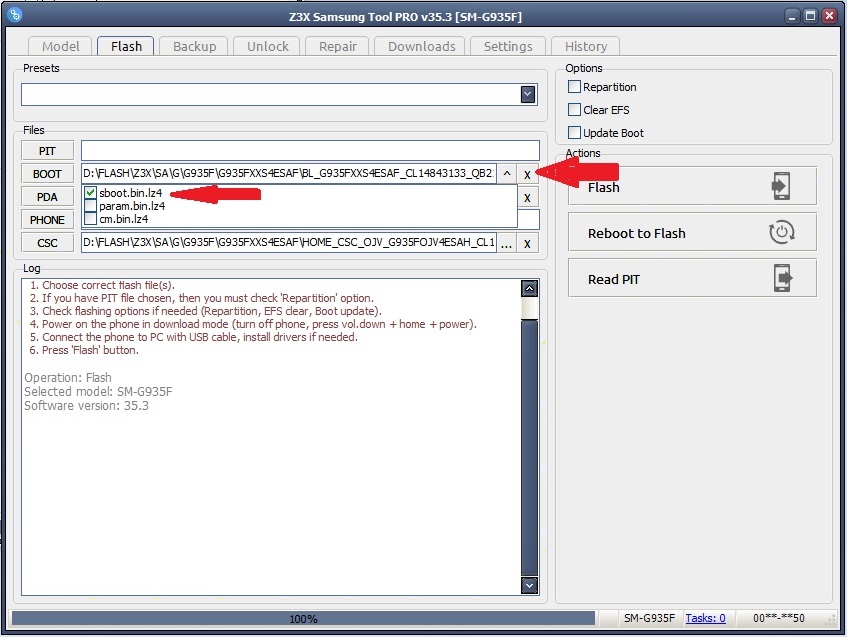Open the Backup tab
Screen dimensions: 847x637
194,46
